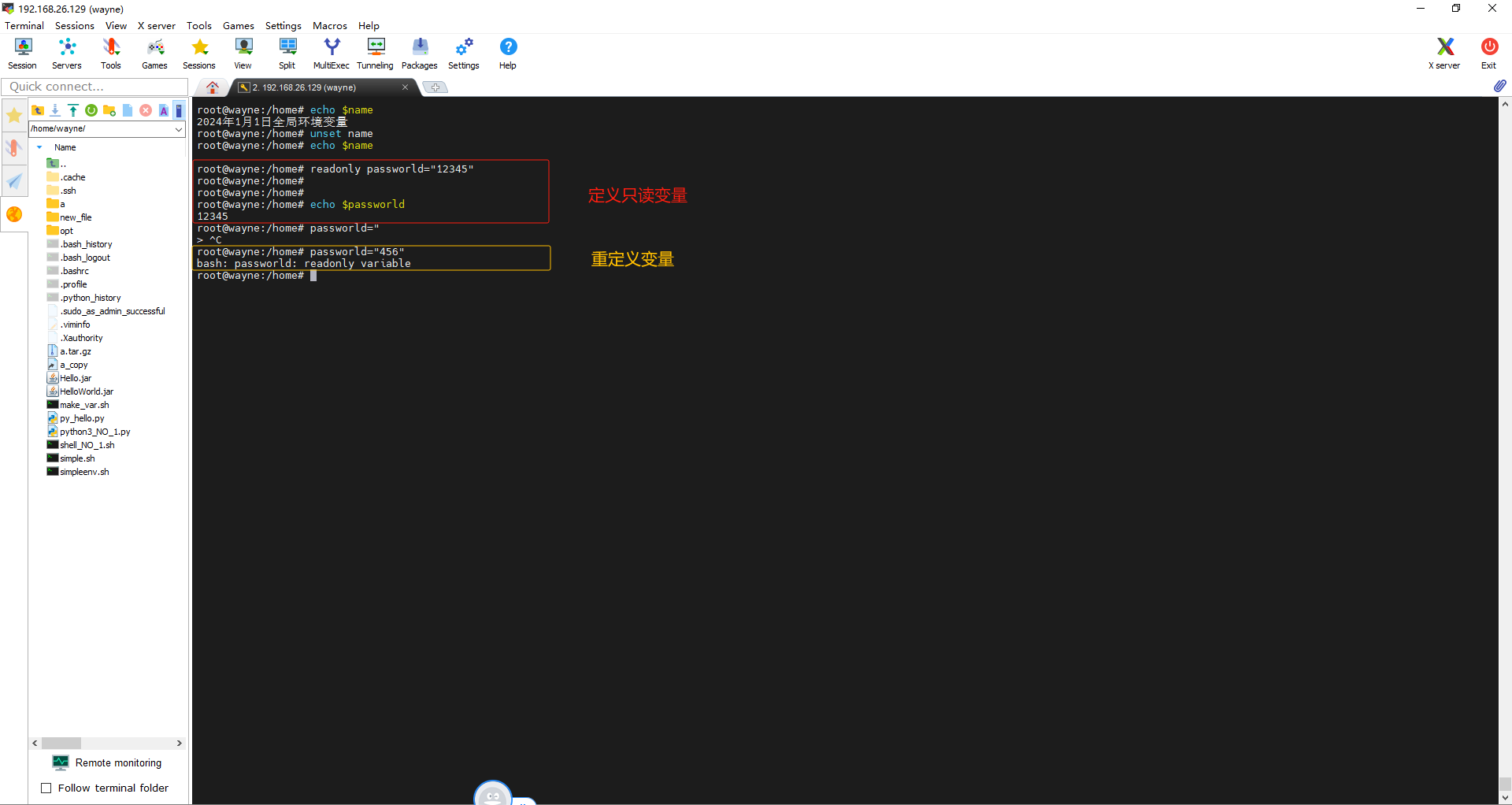This screenshot has width=1512, height=805.
Task: Click file browser horizontal scrollbar thumb
Action: tap(61, 743)
